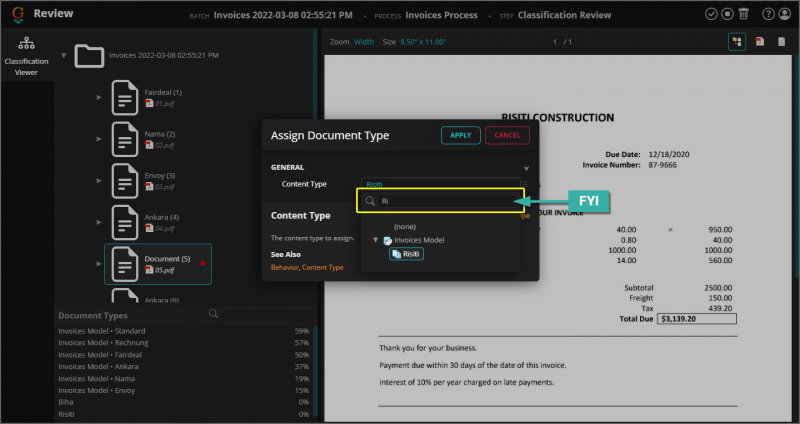The width and height of the screenshot is (800, 424).
Task: Click the 02.pdf file name
Action: point(165,145)
